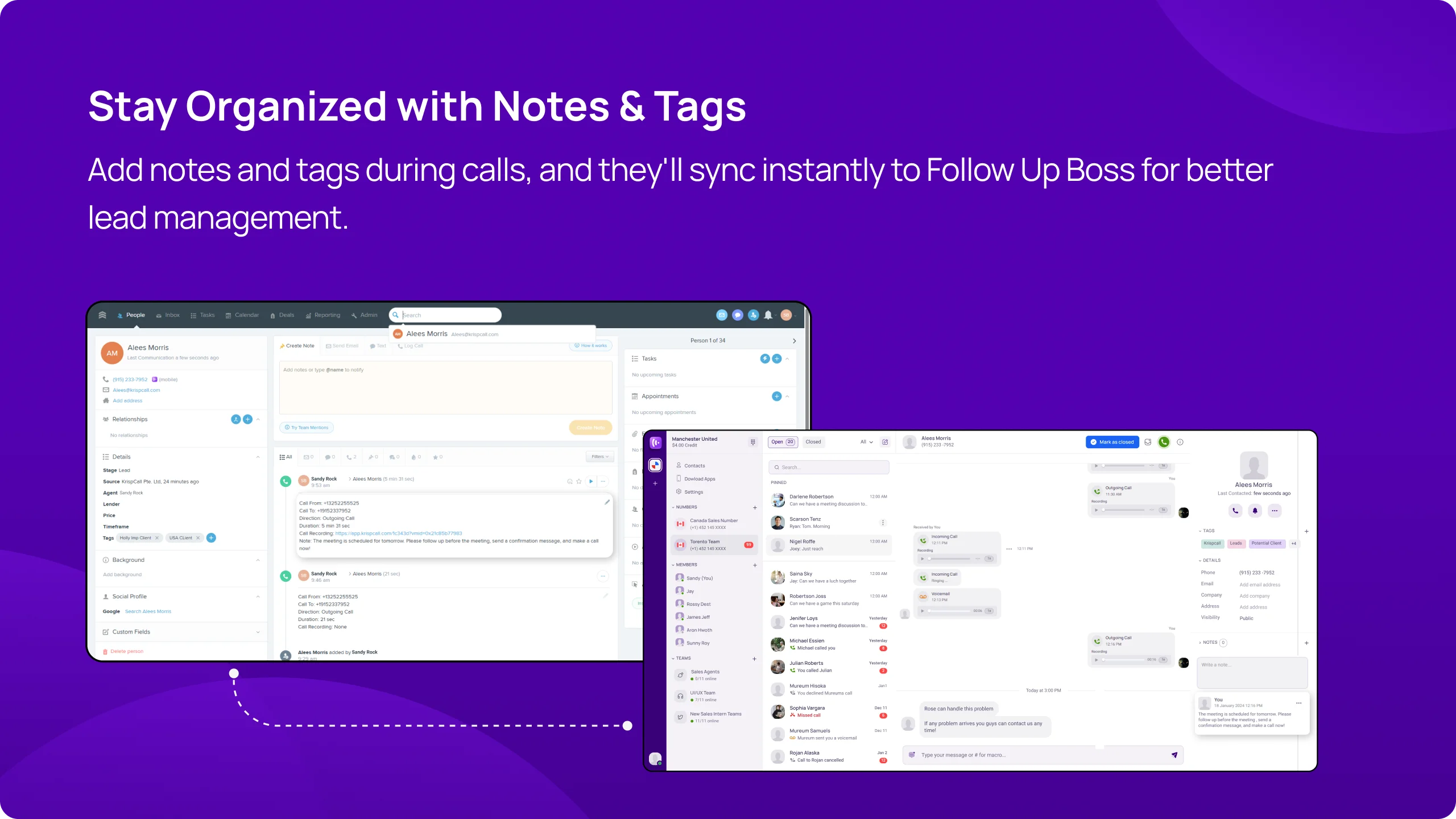
Task: Seek the 12:13 PM voicemail progress slider
Action: click(949, 611)
